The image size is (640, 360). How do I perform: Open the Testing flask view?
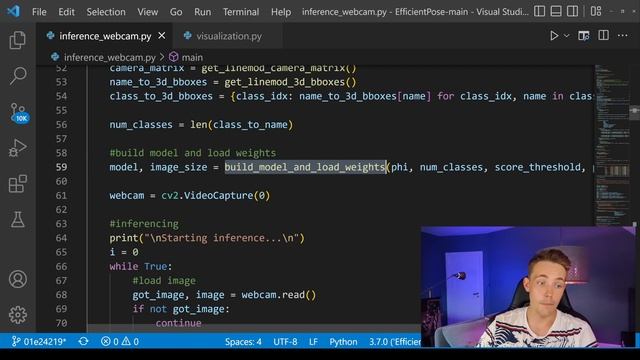18,219
